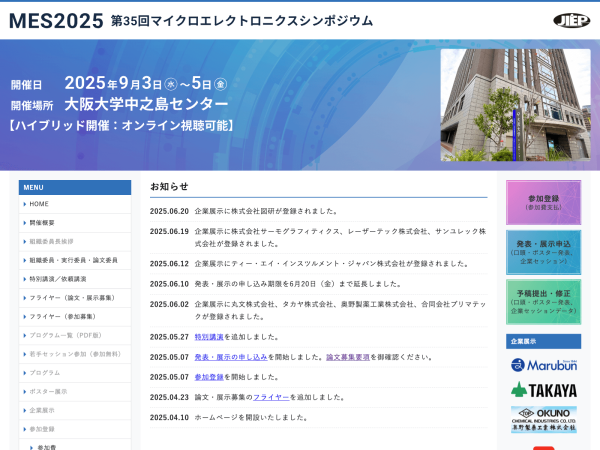Viewport: 600px width, 450px height.
Task: Click the MES2025 site title
Action: [x=56, y=21]
